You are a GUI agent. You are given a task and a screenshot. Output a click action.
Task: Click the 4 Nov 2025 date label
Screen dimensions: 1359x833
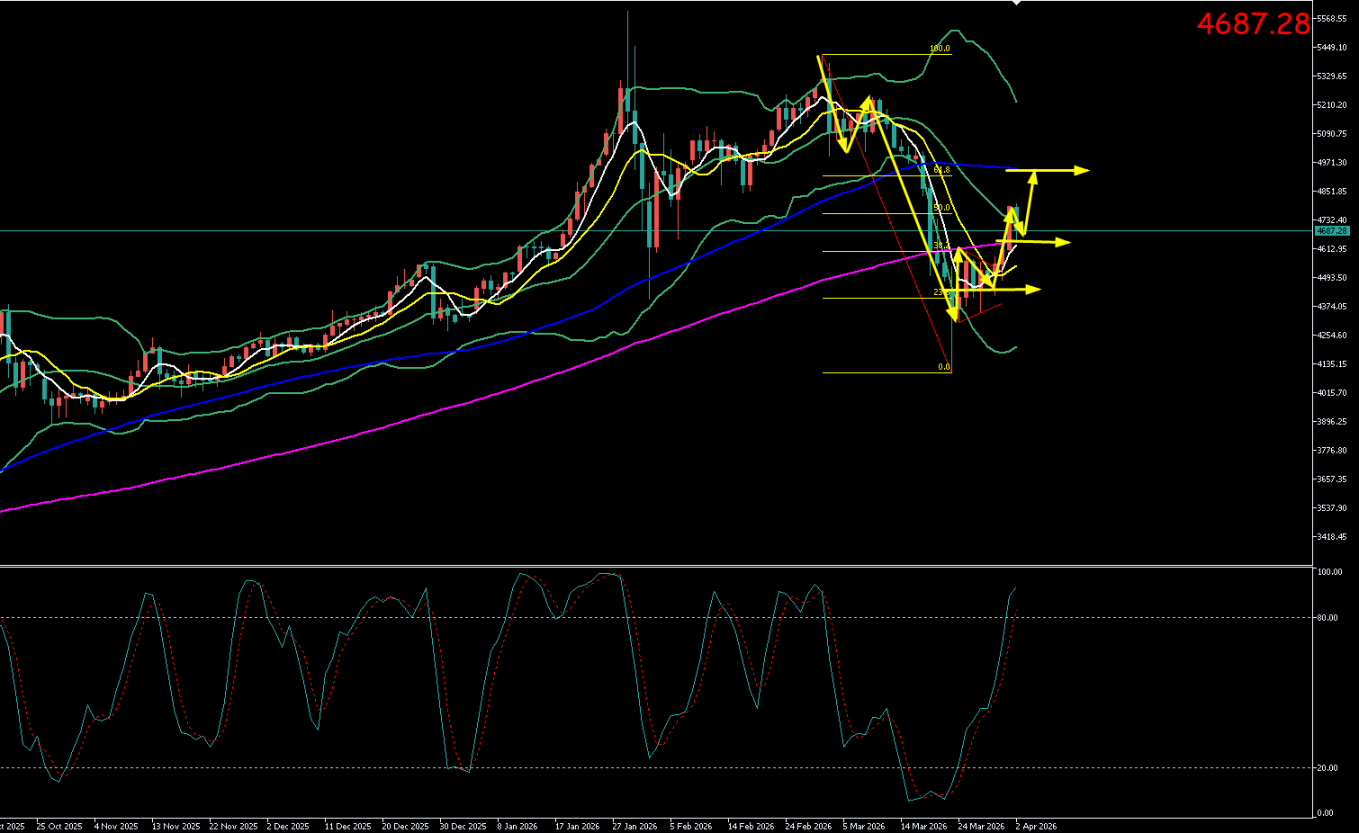[114, 827]
